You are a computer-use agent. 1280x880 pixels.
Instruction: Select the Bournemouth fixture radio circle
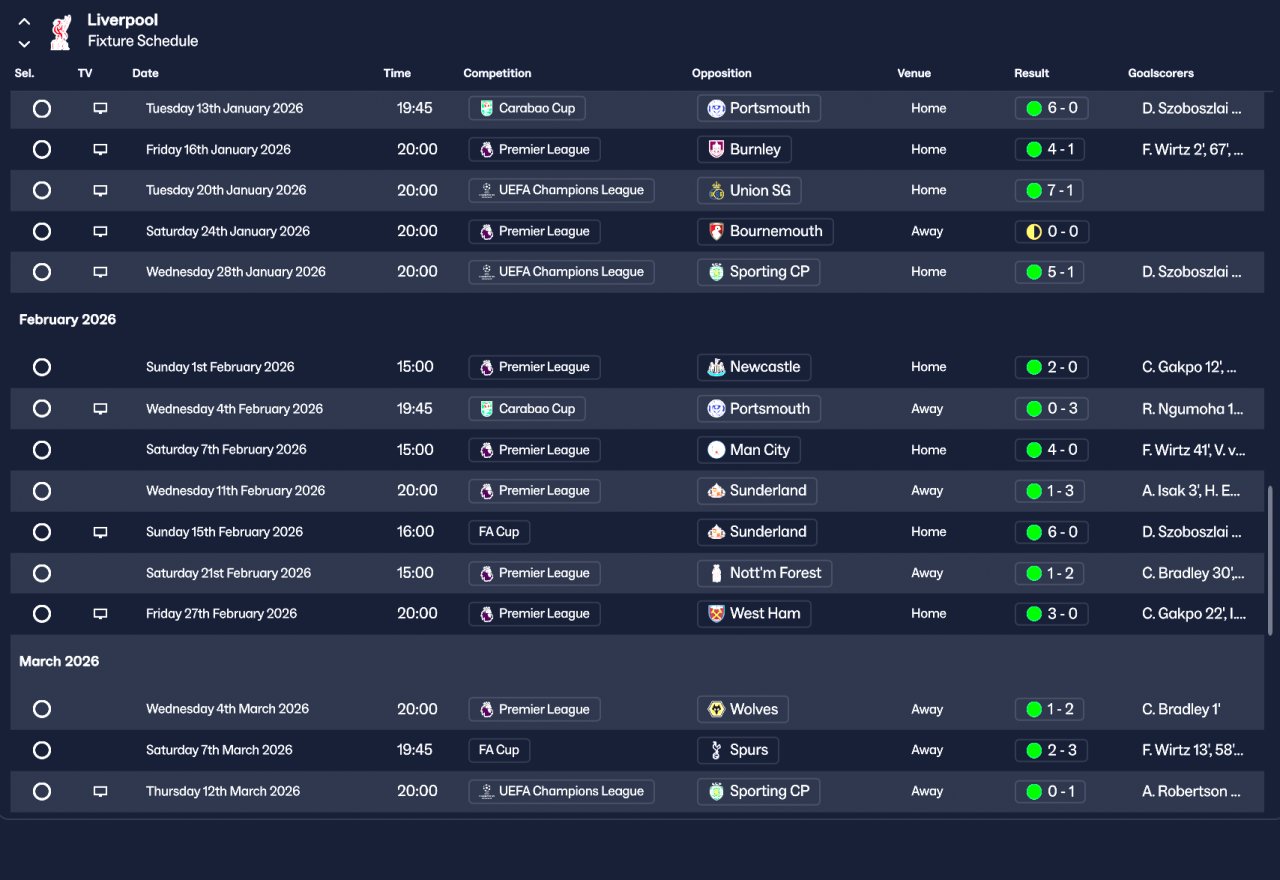[42, 232]
